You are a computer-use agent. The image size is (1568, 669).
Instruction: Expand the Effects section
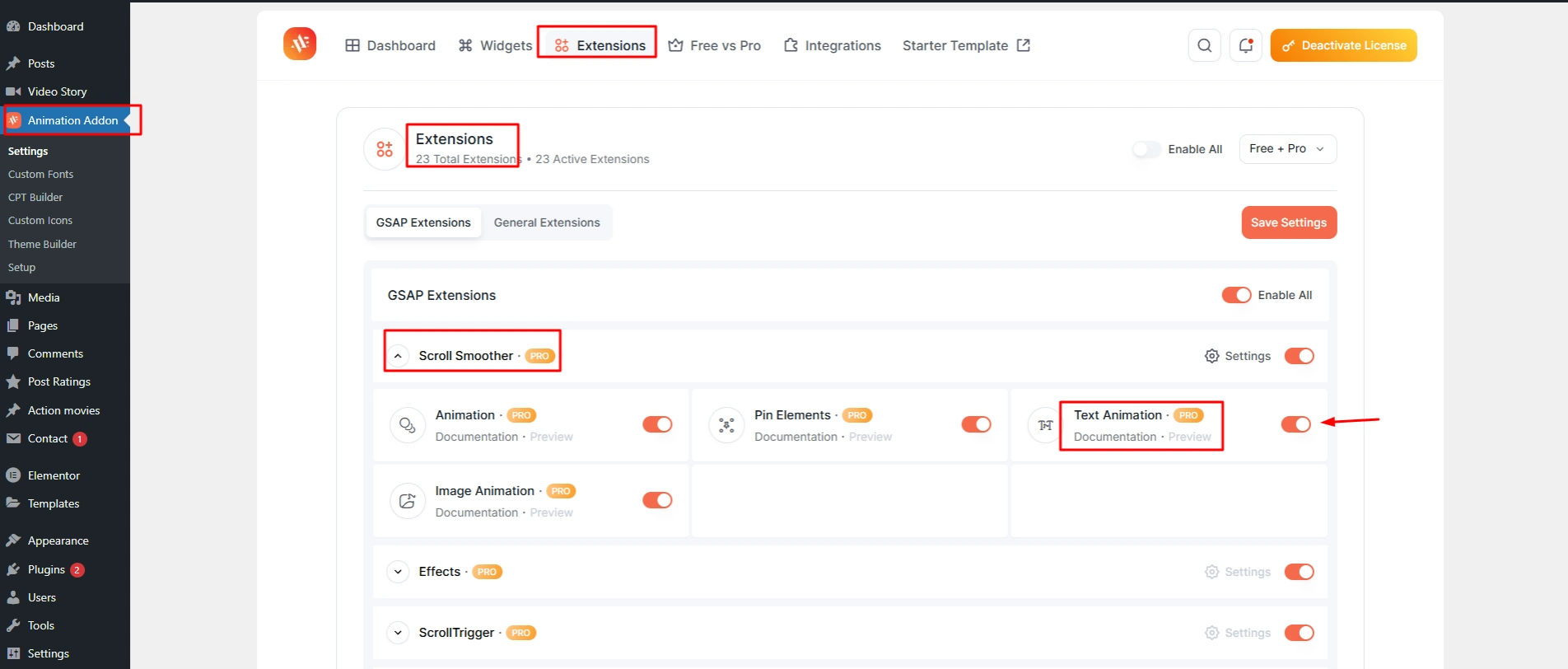coord(398,572)
